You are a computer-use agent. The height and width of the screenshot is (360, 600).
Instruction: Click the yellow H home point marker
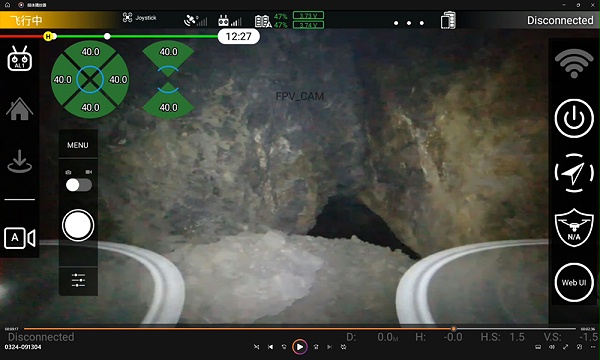pyautogui.click(x=48, y=36)
